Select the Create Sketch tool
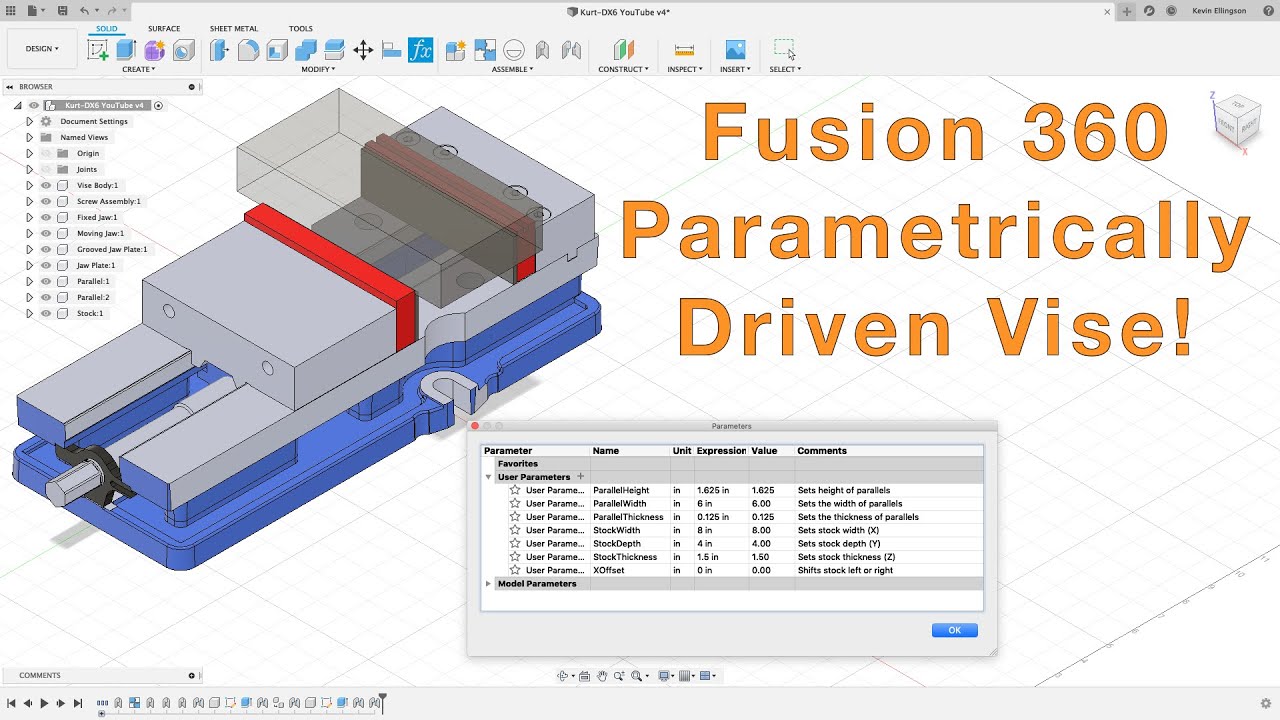 coord(98,50)
